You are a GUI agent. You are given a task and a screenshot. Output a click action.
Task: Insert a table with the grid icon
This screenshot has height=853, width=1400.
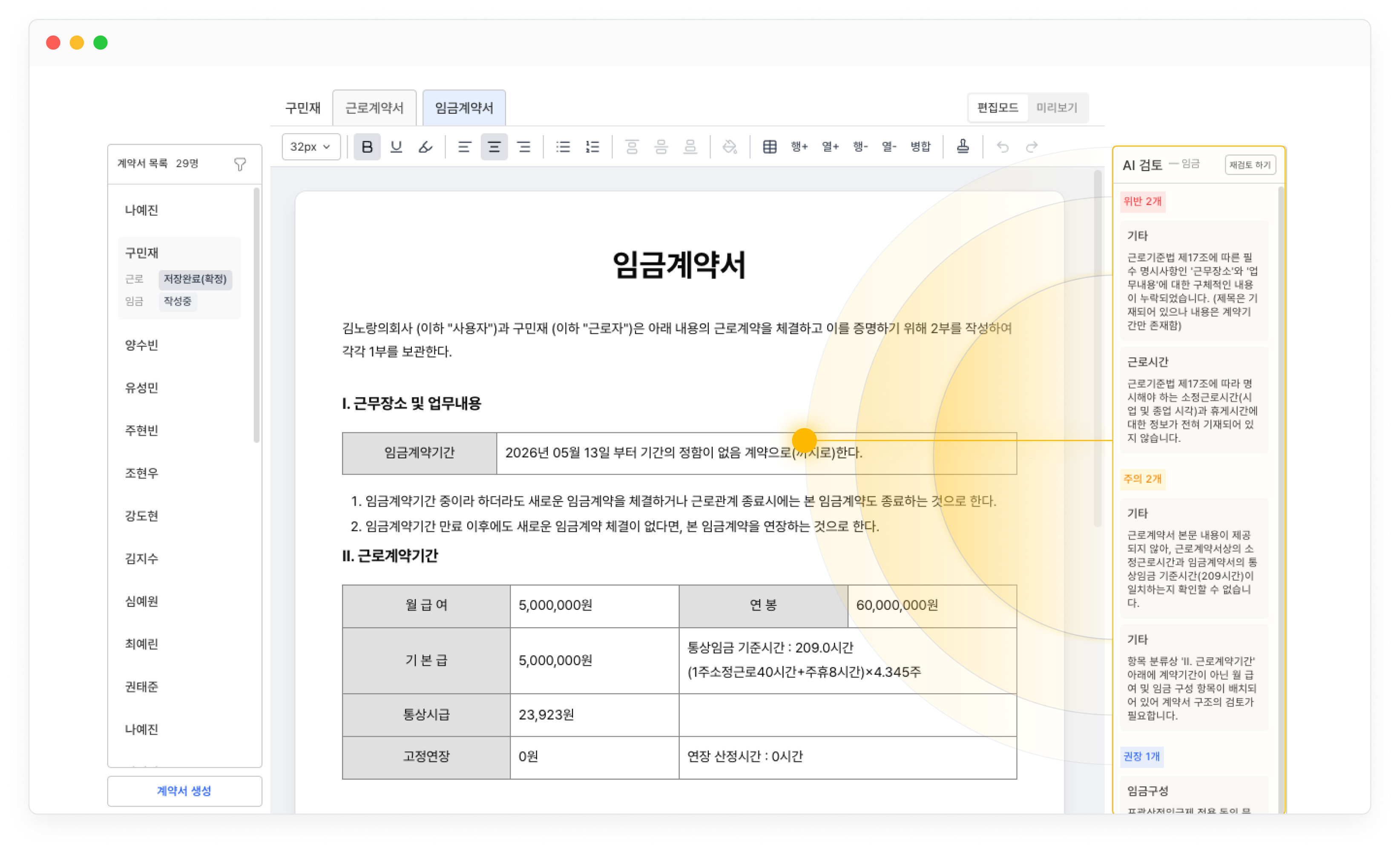pos(769,147)
